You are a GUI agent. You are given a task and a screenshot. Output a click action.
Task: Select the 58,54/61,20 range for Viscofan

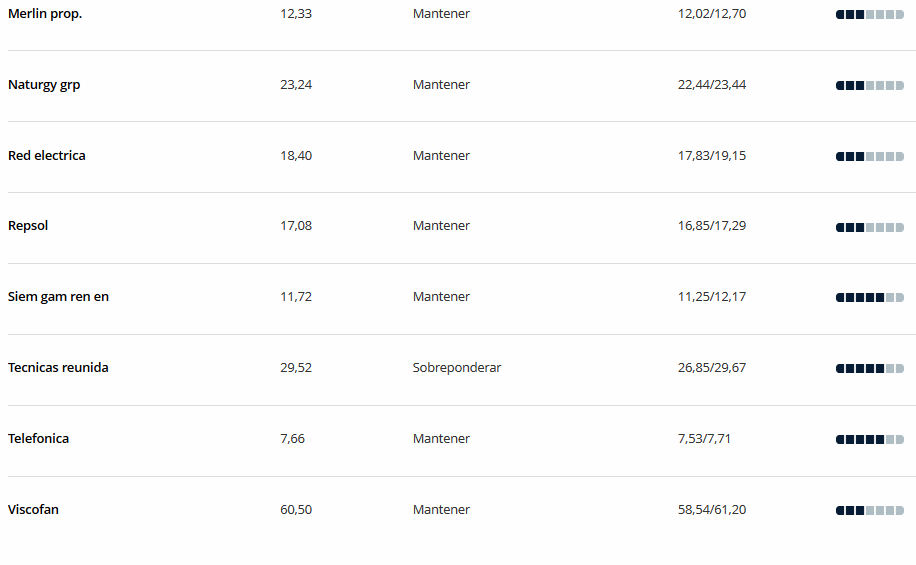[712, 510]
